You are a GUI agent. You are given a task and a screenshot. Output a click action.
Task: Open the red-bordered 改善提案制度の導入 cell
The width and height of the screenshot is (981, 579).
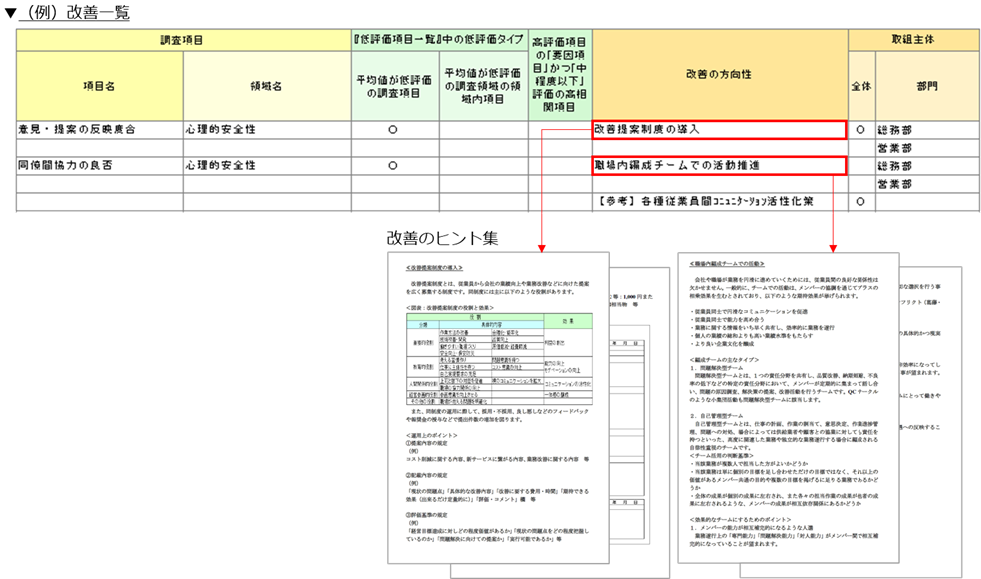(x=719, y=130)
